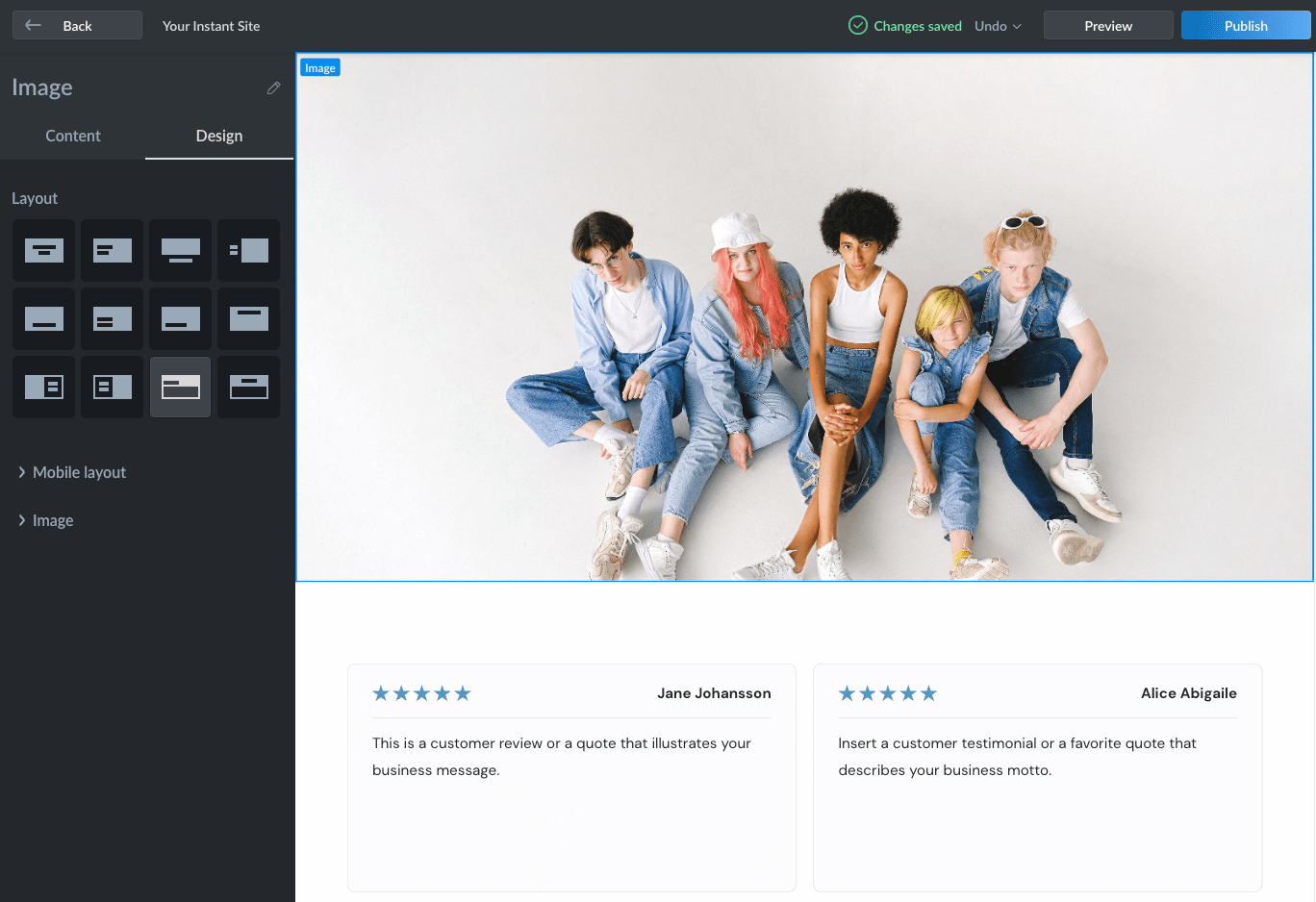Select the last layout in the bottom row
The width and height of the screenshot is (1316, 902).
(248, 387)
